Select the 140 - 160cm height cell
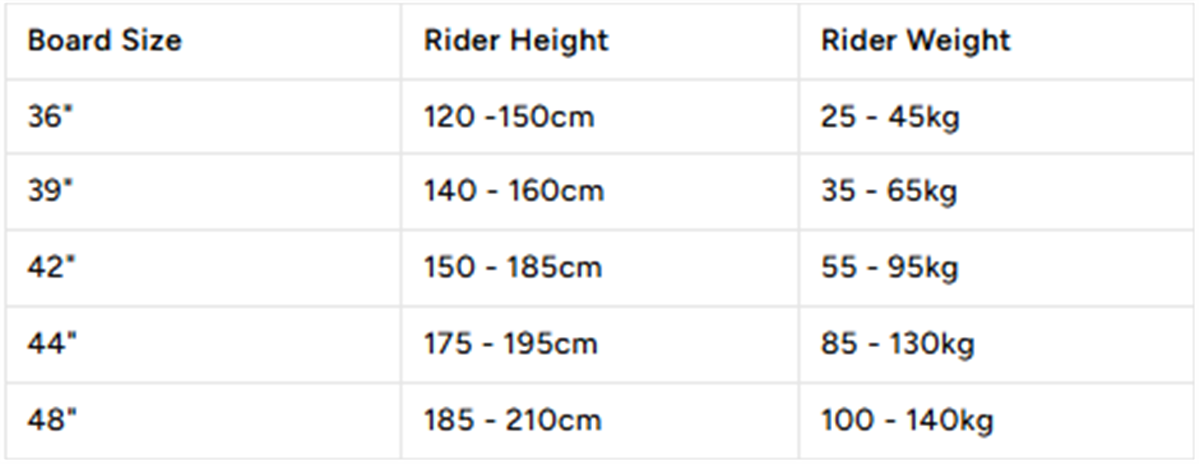Viewport: 1199px width, 464px height. click(x=514, y=191)
